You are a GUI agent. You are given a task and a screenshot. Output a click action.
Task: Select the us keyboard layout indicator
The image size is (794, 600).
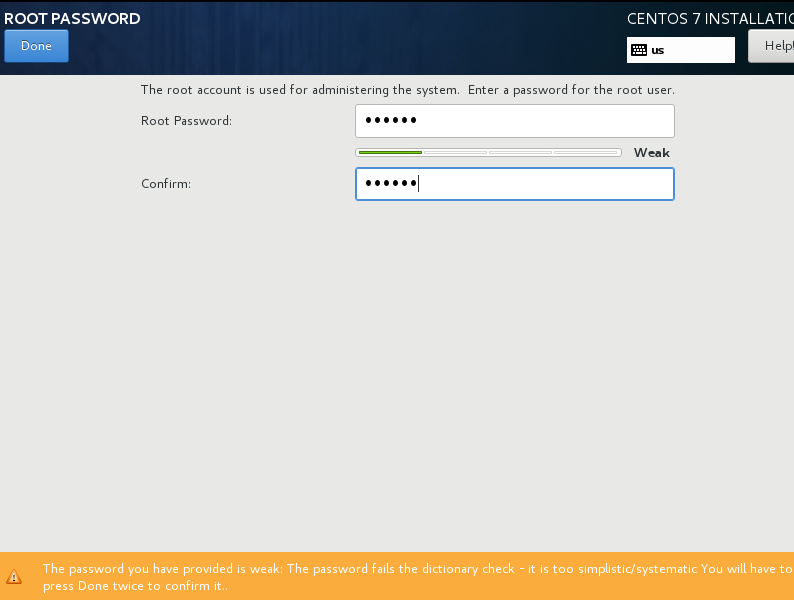[x=681, y=50]
